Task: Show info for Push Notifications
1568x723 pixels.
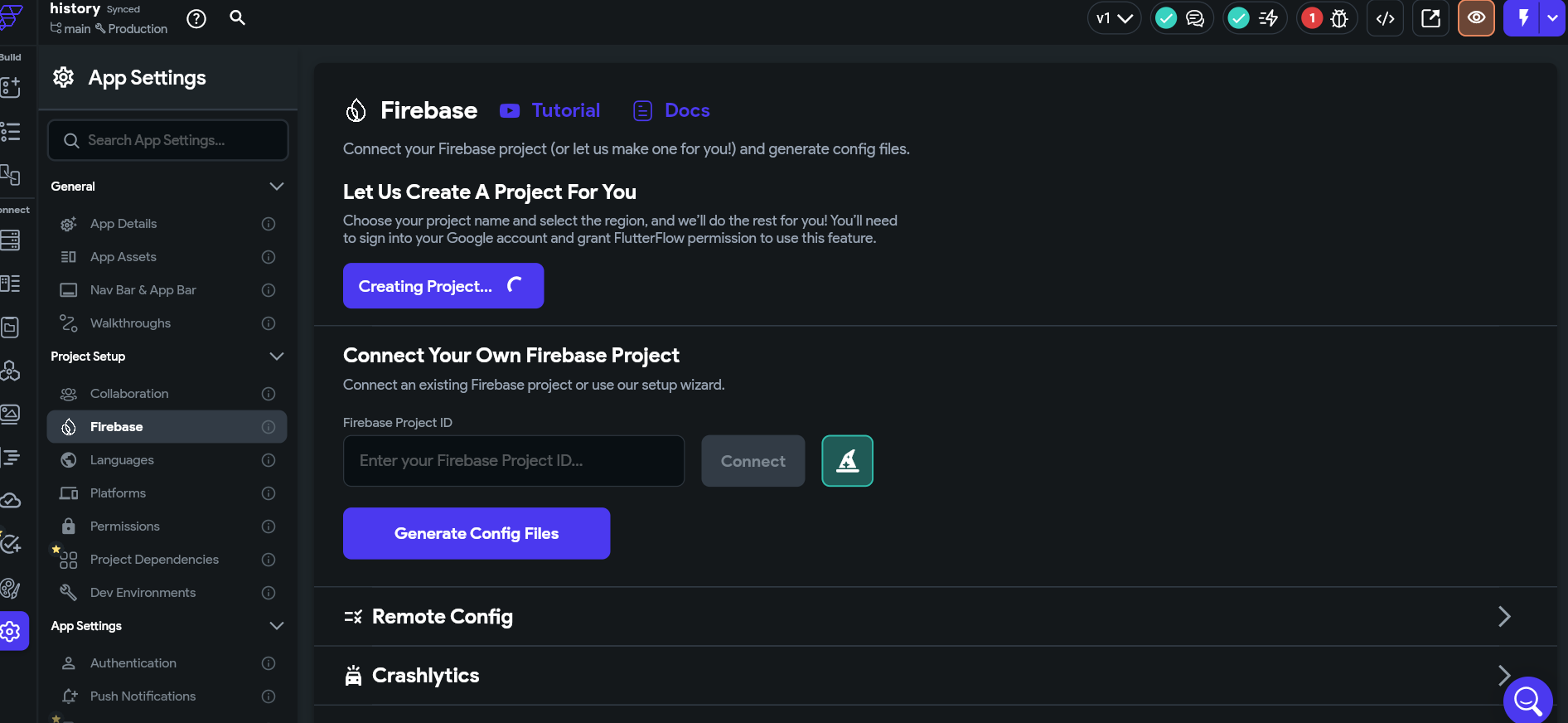Action: click(269, 696)
